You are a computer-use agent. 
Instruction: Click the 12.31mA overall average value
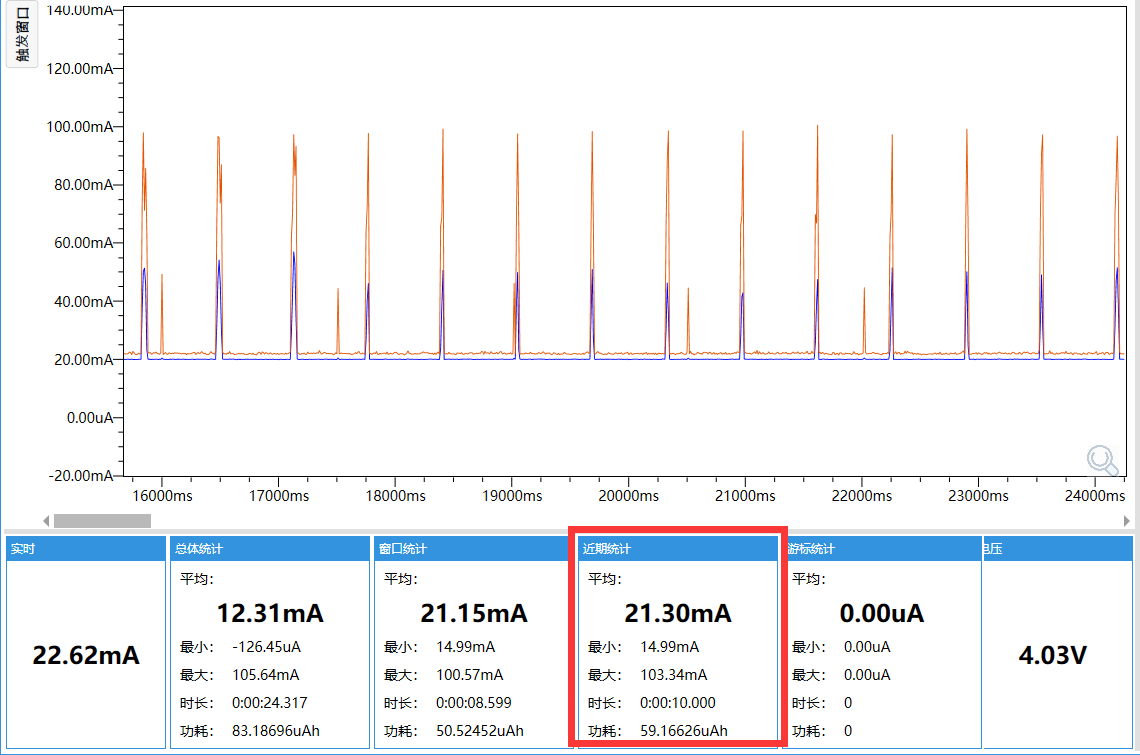(270, 613)
